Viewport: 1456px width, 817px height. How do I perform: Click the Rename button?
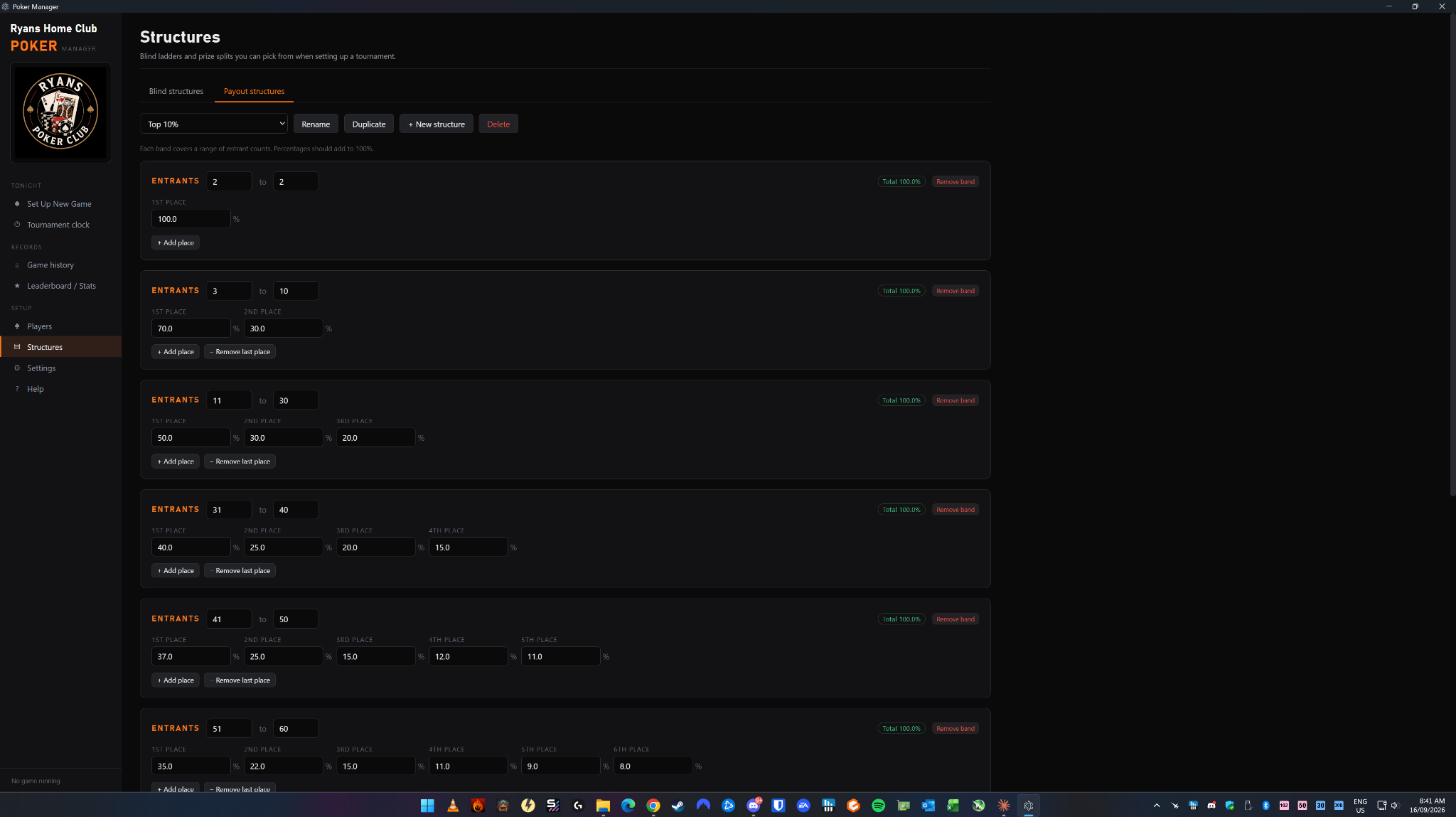tap(316, 124)
